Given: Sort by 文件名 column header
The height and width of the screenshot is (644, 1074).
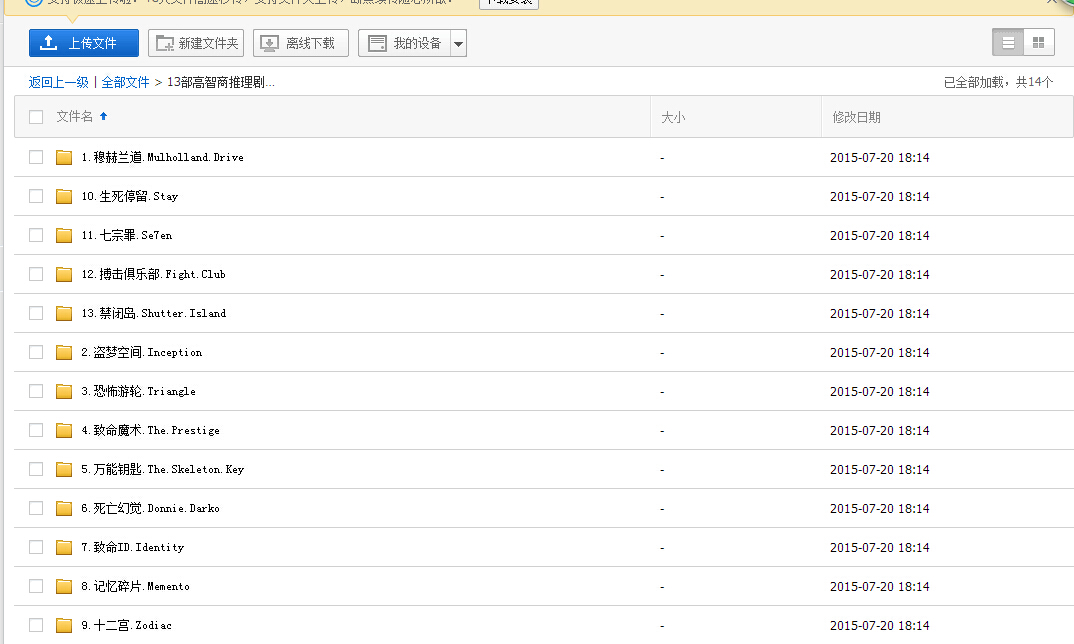Looking at the screenshot, I should 75,116.
